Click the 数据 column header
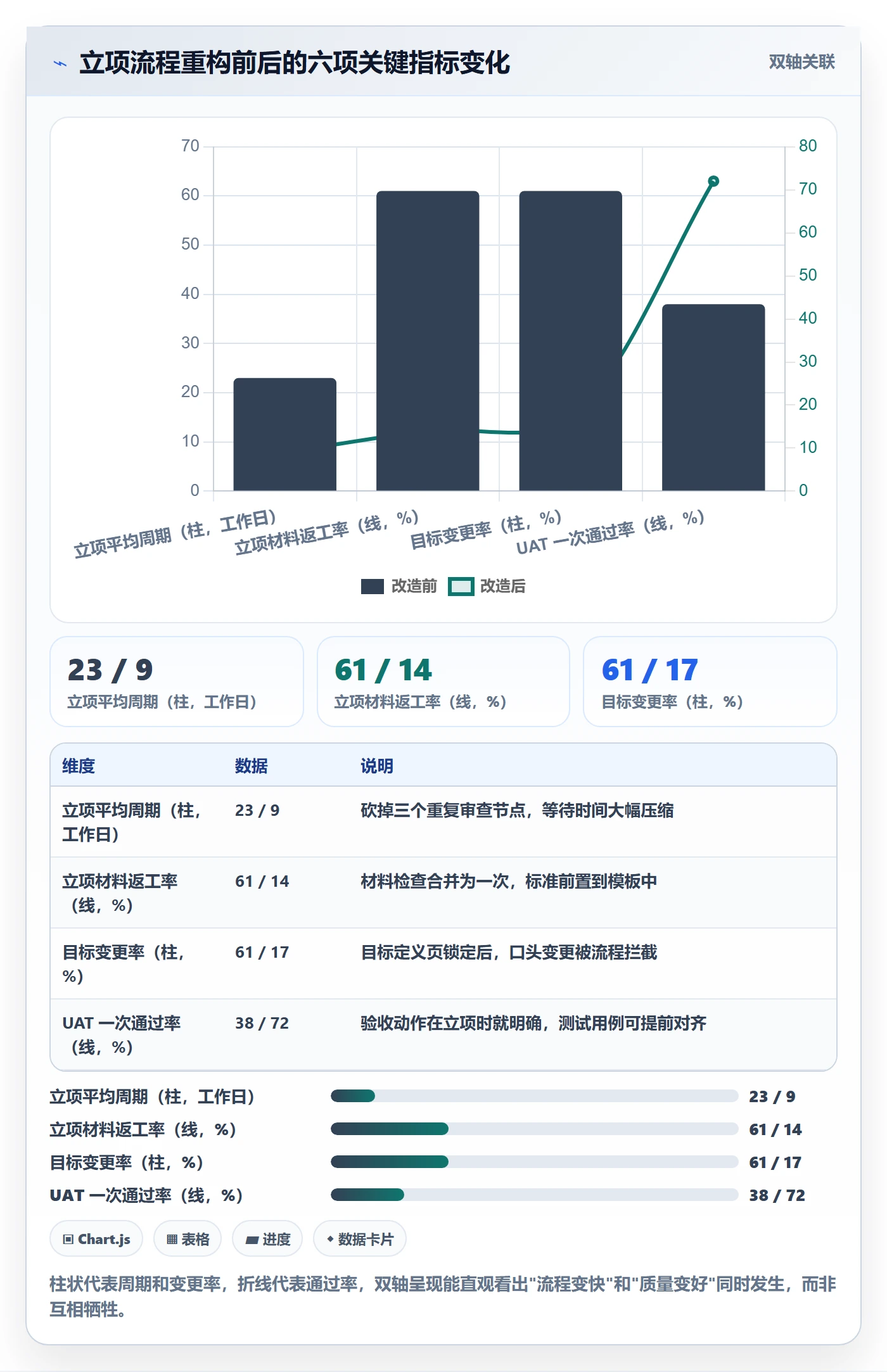Screen dimensions: 887x1372 (x=252, y=766)
